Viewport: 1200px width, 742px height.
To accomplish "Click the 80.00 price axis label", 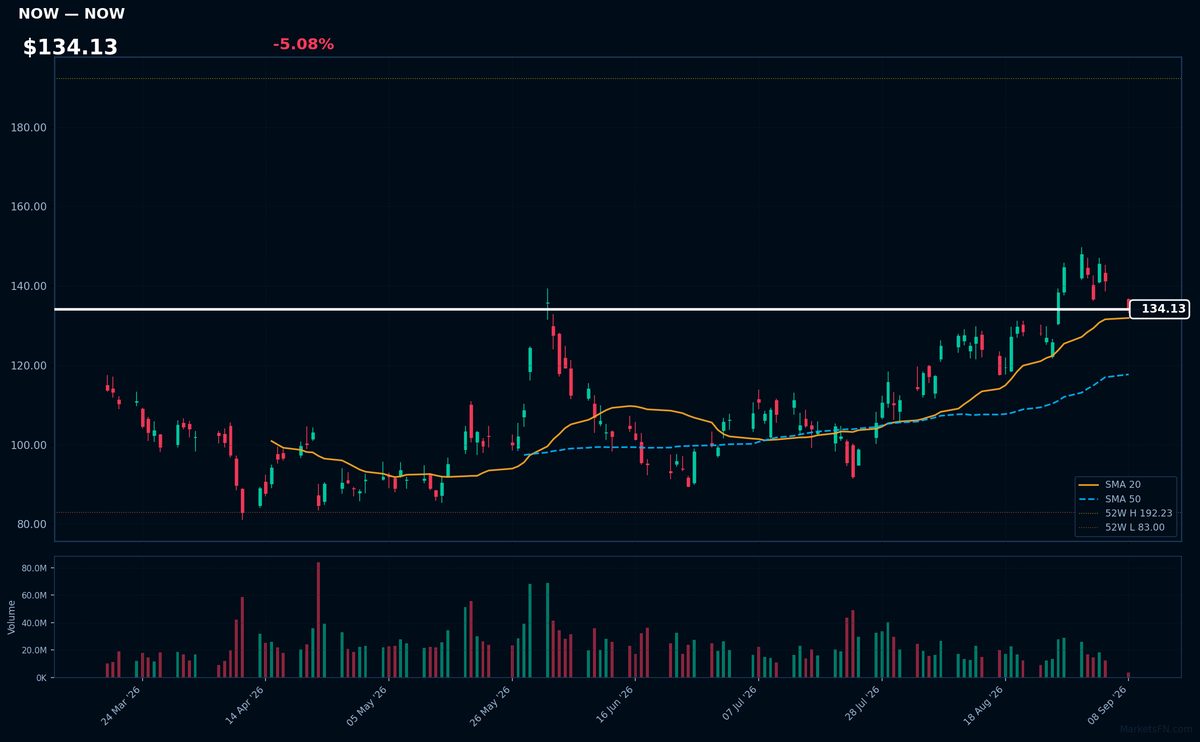I will click(33, 524).
